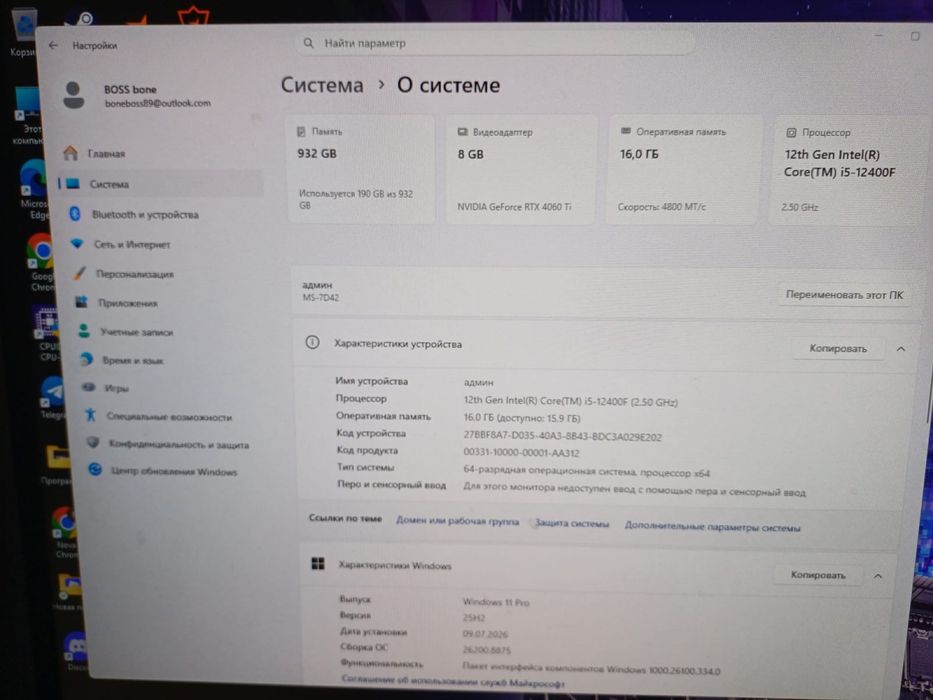The image size is (933, 700).
Task: Click the Windows 11 Pro edition value
Action: tap(496, 602)
